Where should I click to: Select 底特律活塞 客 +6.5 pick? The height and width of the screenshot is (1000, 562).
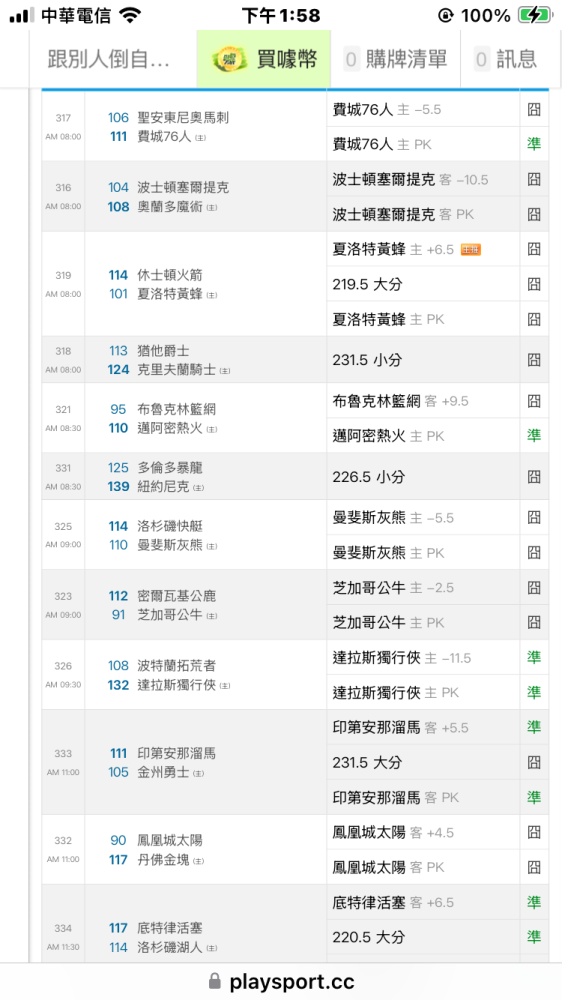point(424,902)
